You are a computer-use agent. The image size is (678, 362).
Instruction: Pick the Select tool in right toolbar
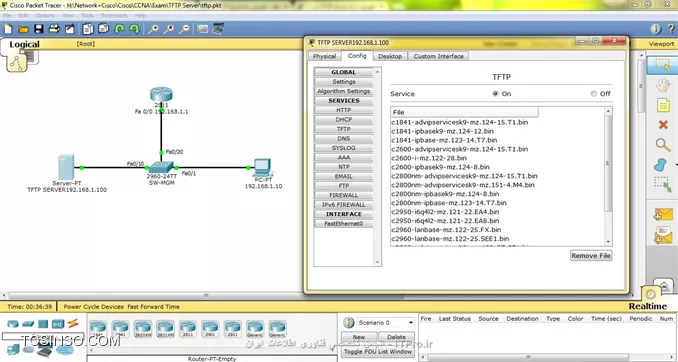point(662,65)
